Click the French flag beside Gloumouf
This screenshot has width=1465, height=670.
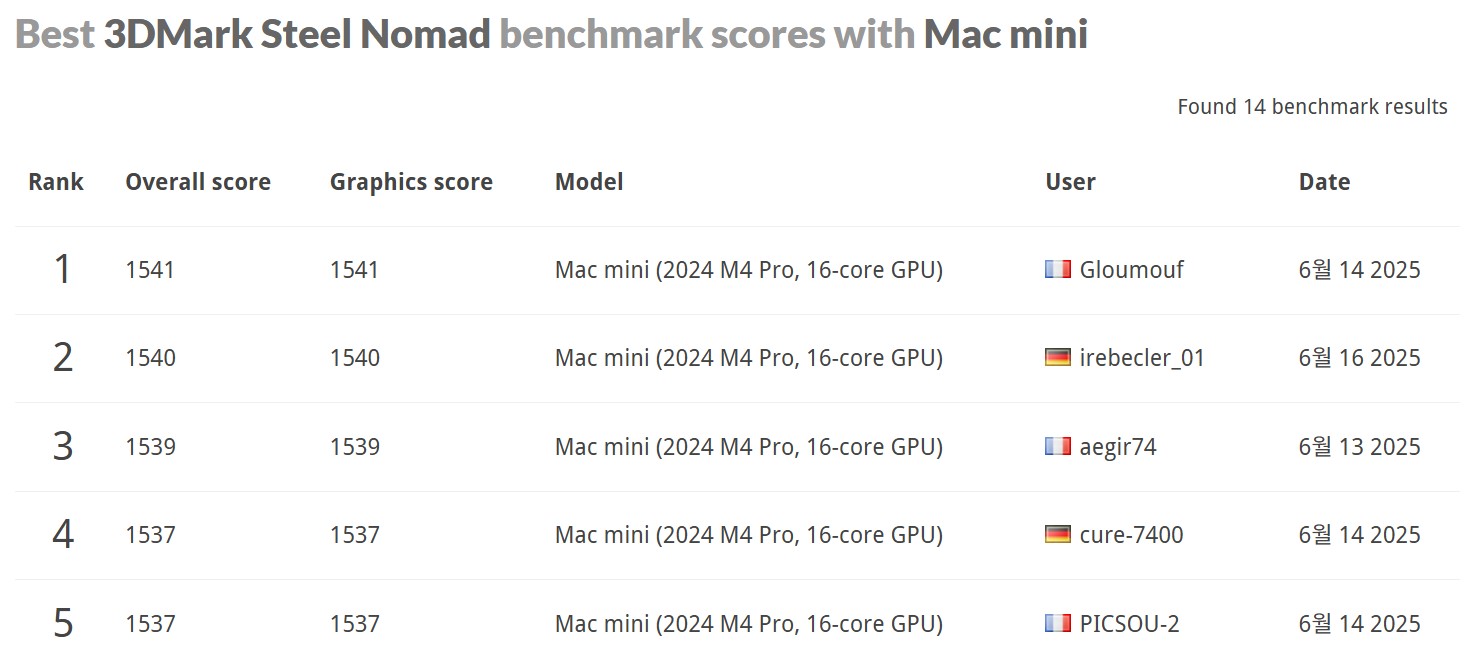1058,269
